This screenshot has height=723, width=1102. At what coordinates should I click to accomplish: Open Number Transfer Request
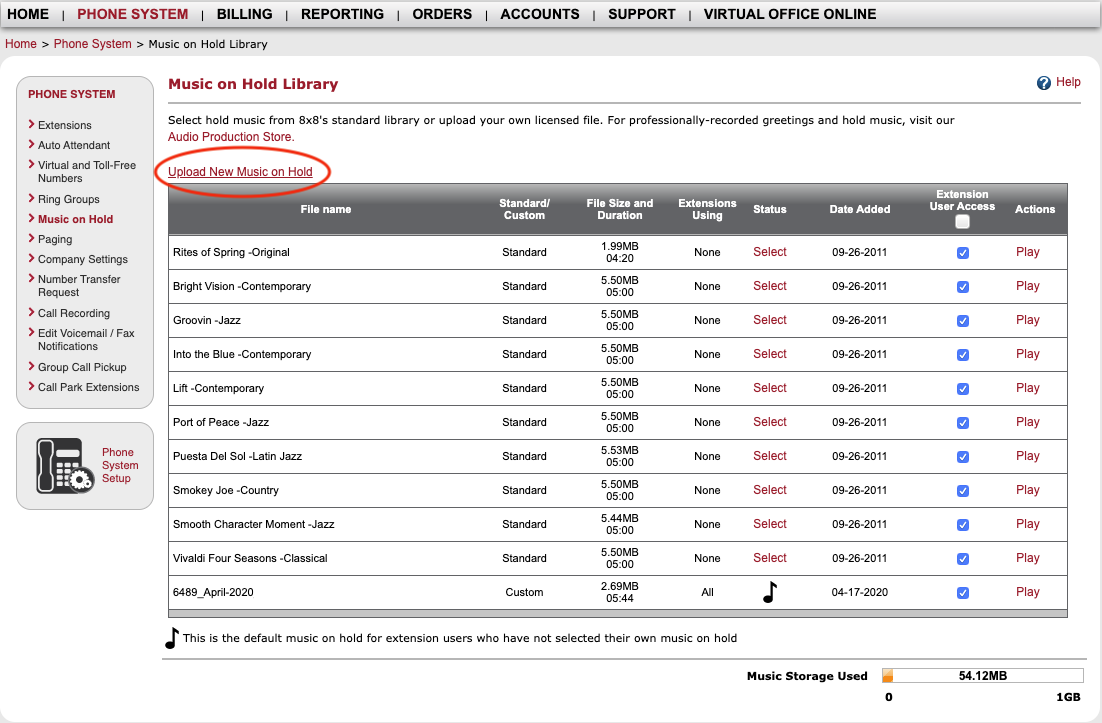tap(79, 285)
